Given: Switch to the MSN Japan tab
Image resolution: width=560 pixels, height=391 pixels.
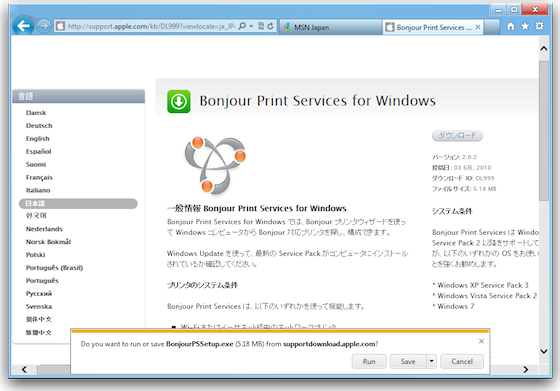Looking at the screenshot, I should coord(330,27).
